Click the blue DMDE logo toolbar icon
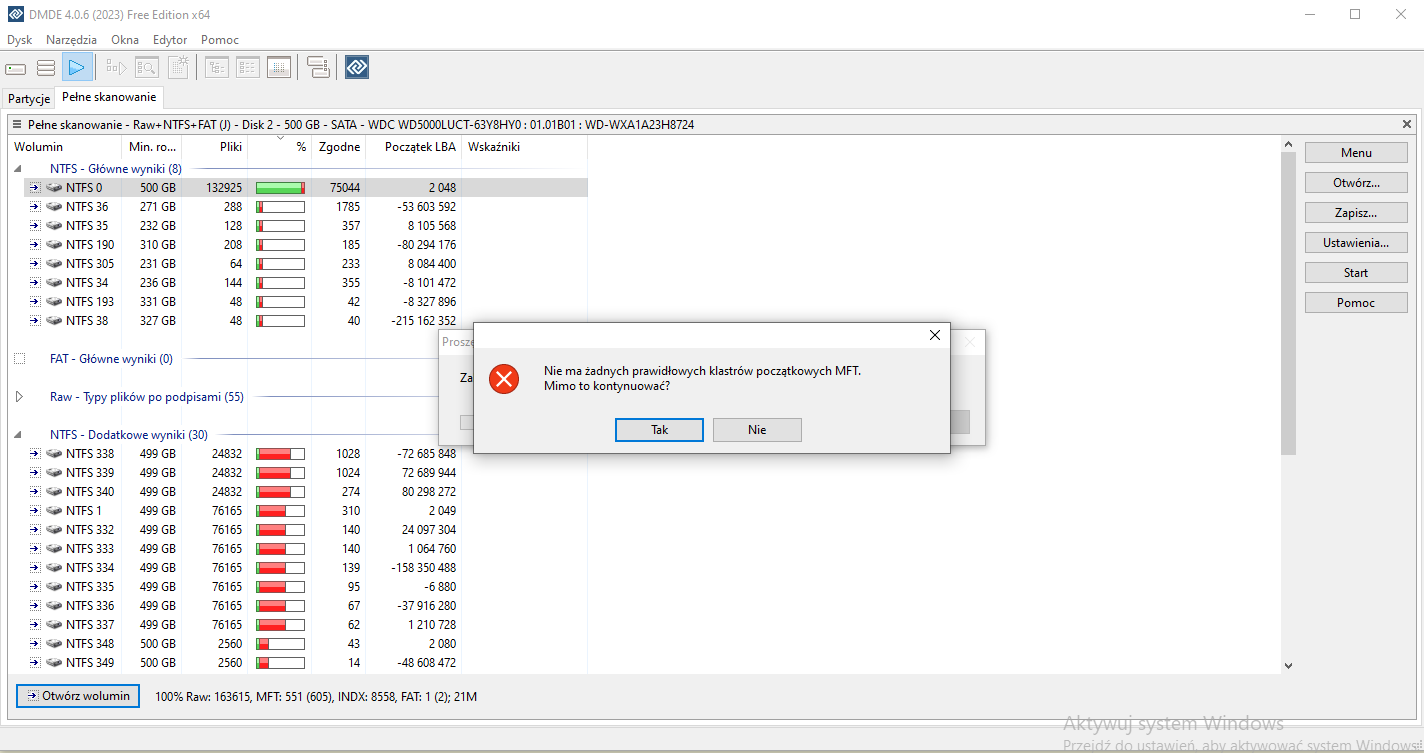 coord(357,67)
